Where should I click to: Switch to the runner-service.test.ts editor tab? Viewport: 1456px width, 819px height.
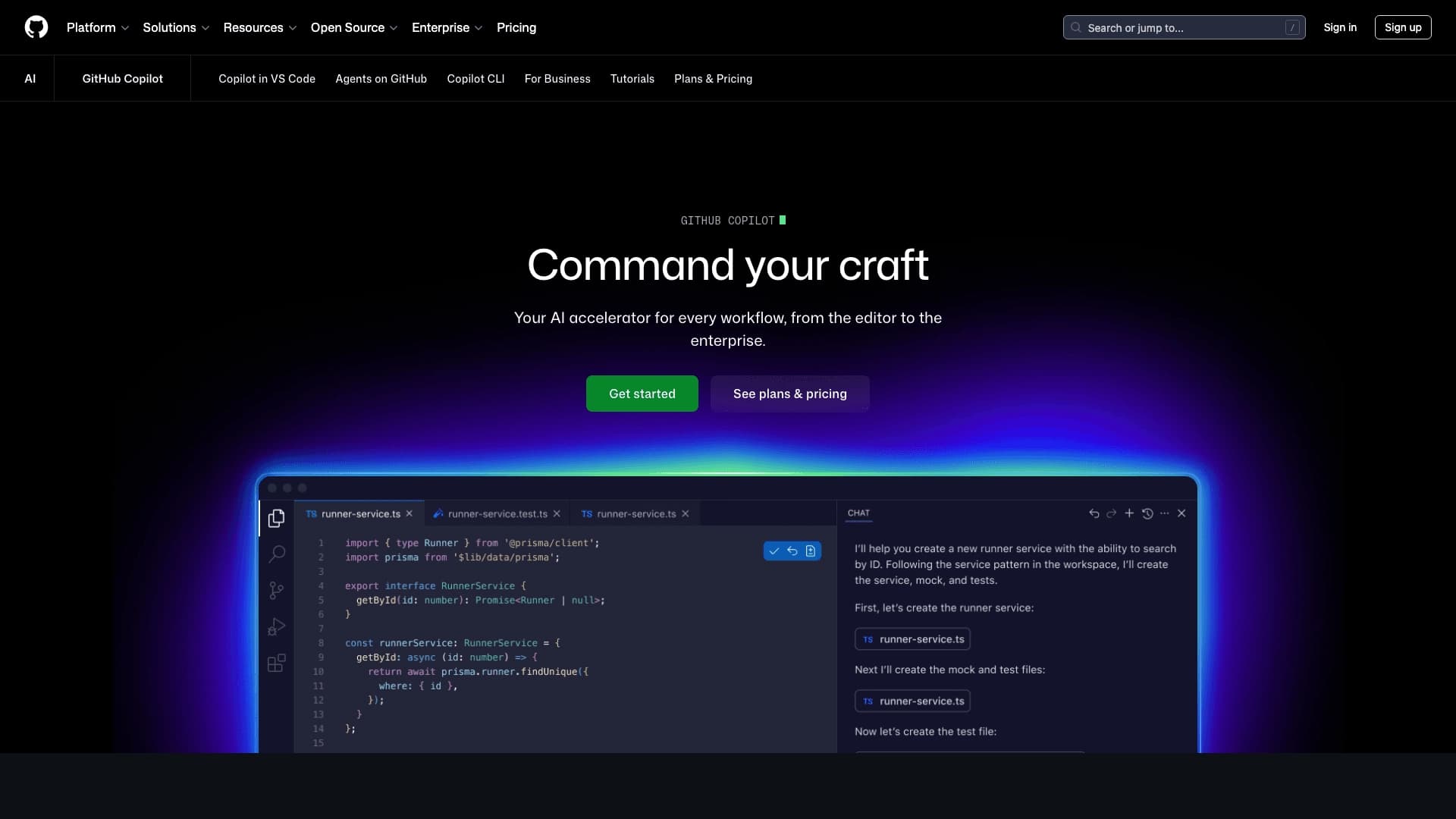[497, 513]
